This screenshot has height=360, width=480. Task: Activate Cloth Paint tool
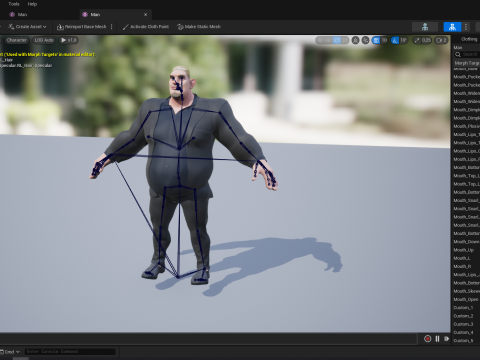tap(146, 27)
